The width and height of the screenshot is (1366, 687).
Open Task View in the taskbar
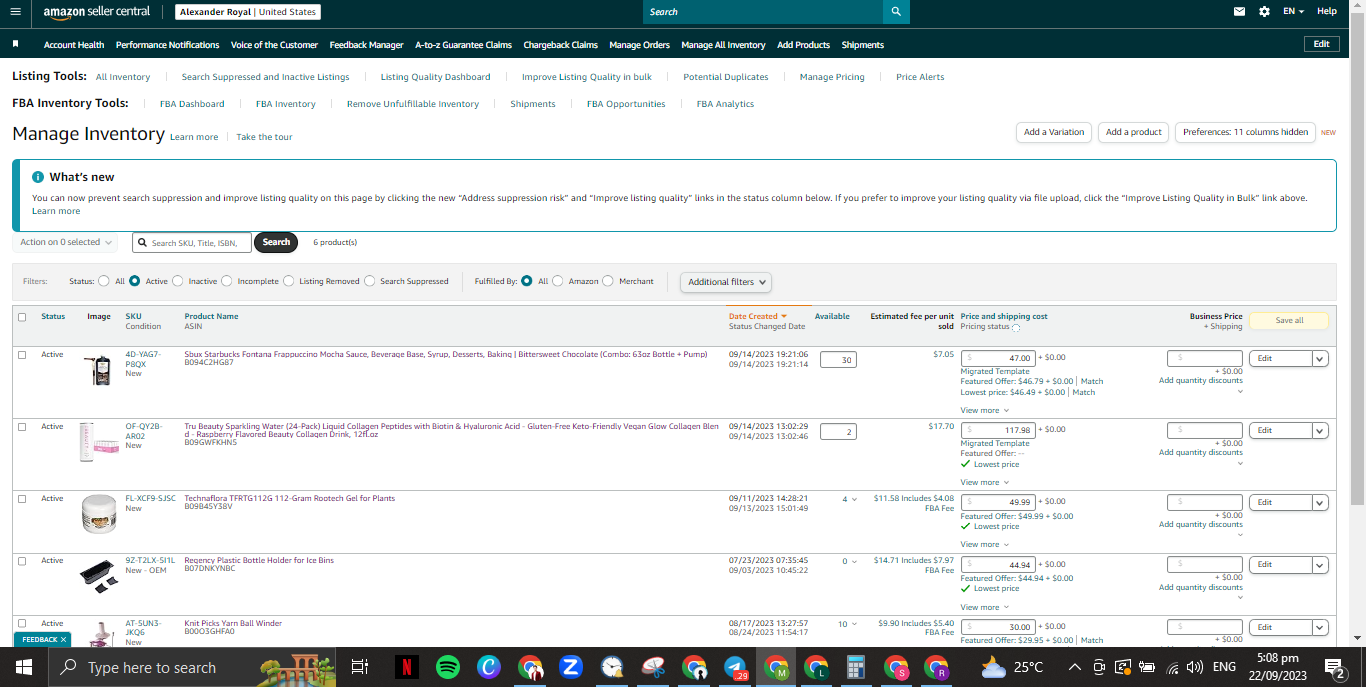(360, 667)
